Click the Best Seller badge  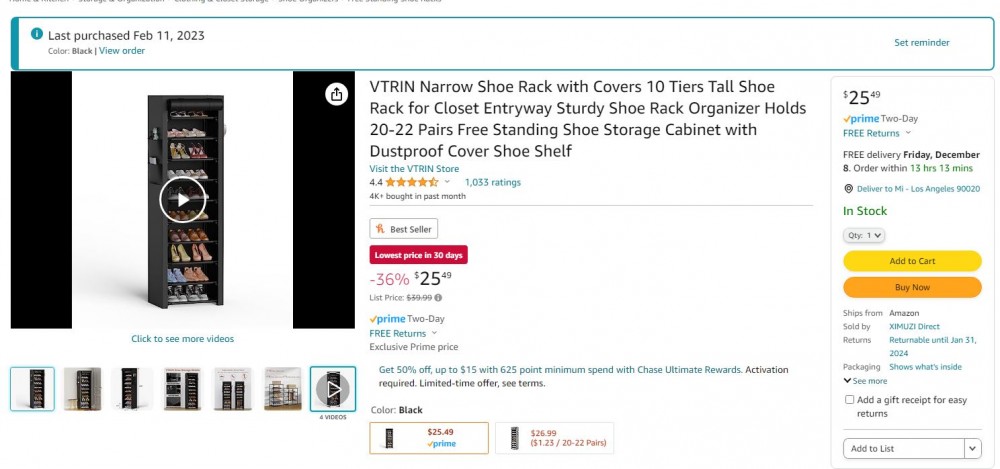tap(403, 229)
